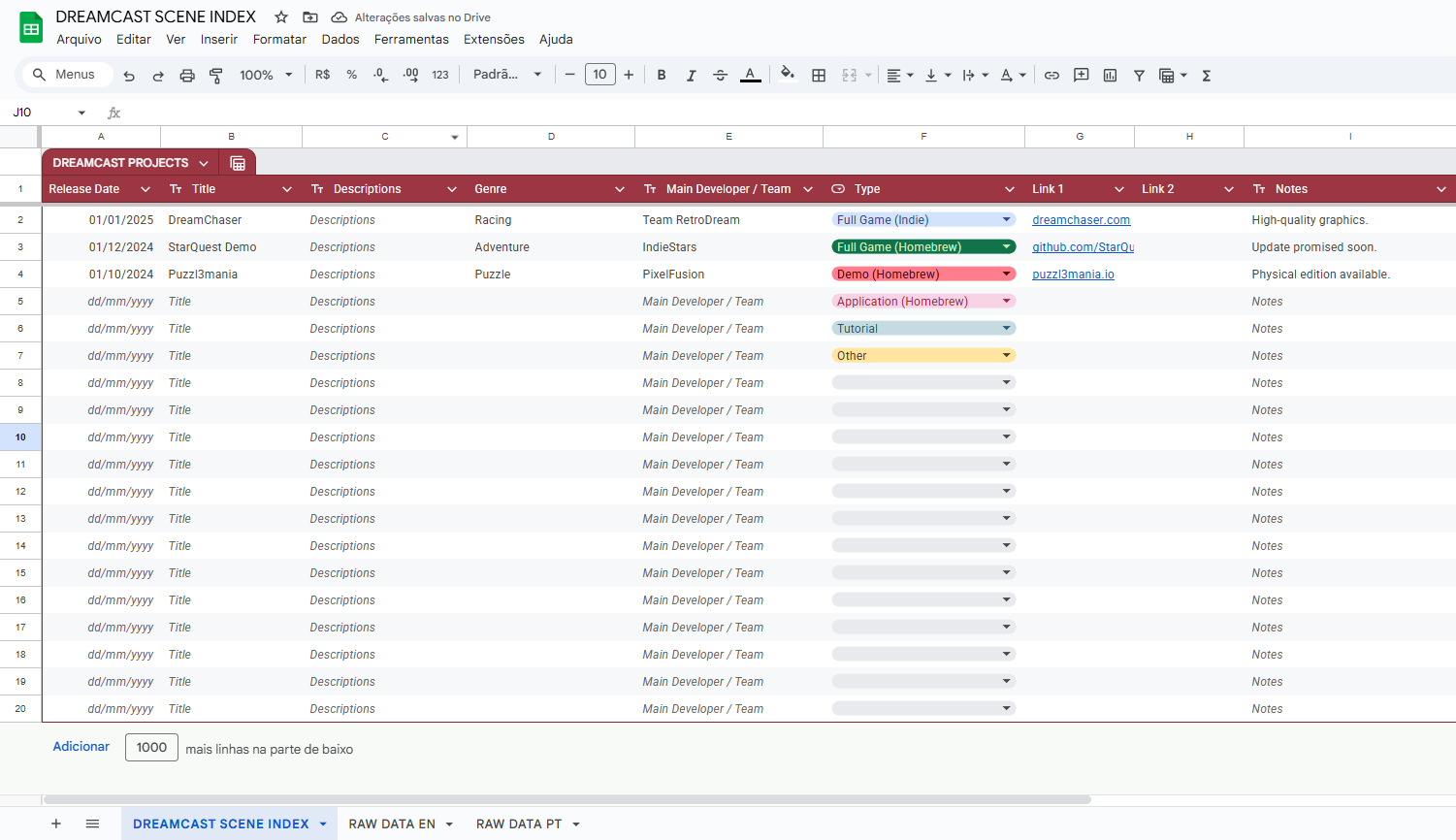This screenshot has height=840, width=1456.
Task: Expand the DREAMCAST PROJECTS table menu
Action: coord(204,163)
